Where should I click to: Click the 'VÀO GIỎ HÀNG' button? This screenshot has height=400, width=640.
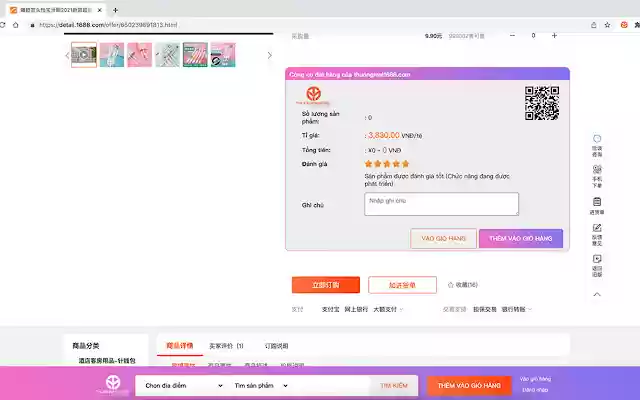point(443,238)
